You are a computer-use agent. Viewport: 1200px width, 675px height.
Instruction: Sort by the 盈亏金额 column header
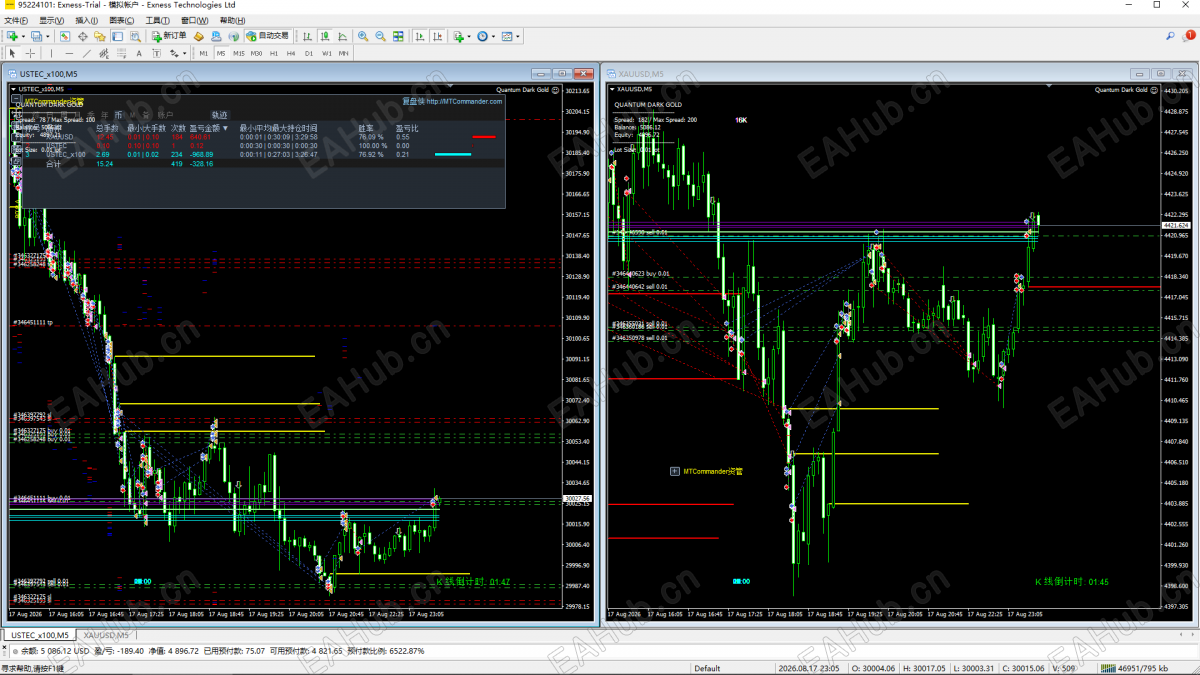(x=209, y=128)
